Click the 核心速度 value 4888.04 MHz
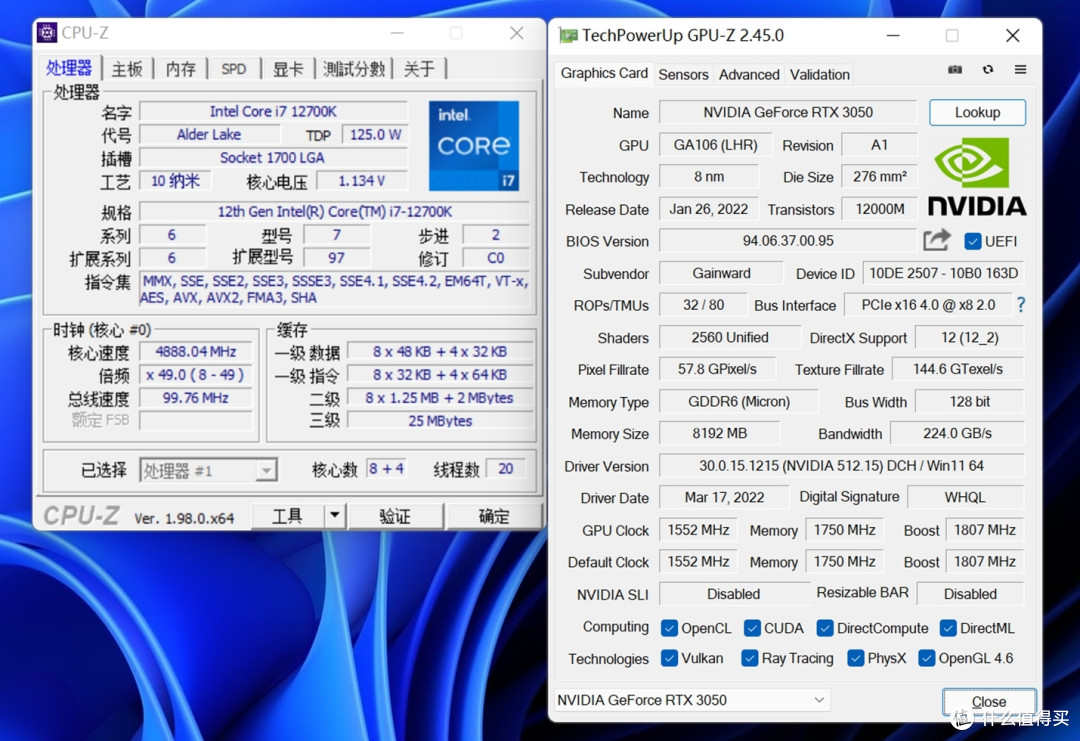The image size is (1080, 741). [x=196, y=352]
